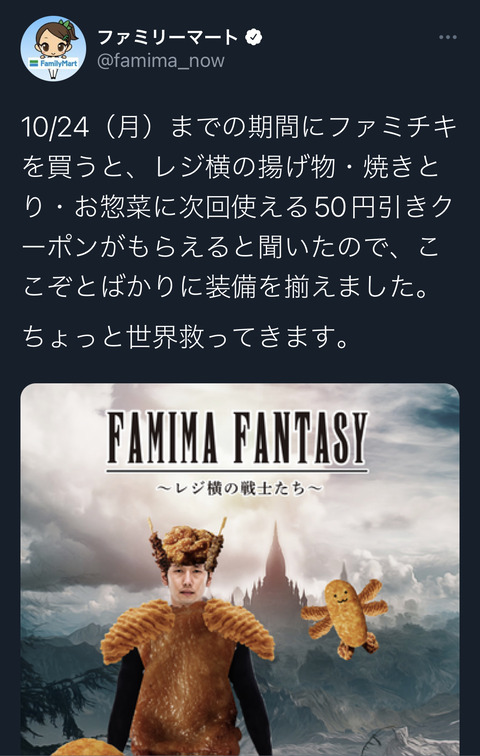Viewport: 480px width, 756px height.
Task: Tap the ファミリーマート display name
Action: click(x=168, y=37)
